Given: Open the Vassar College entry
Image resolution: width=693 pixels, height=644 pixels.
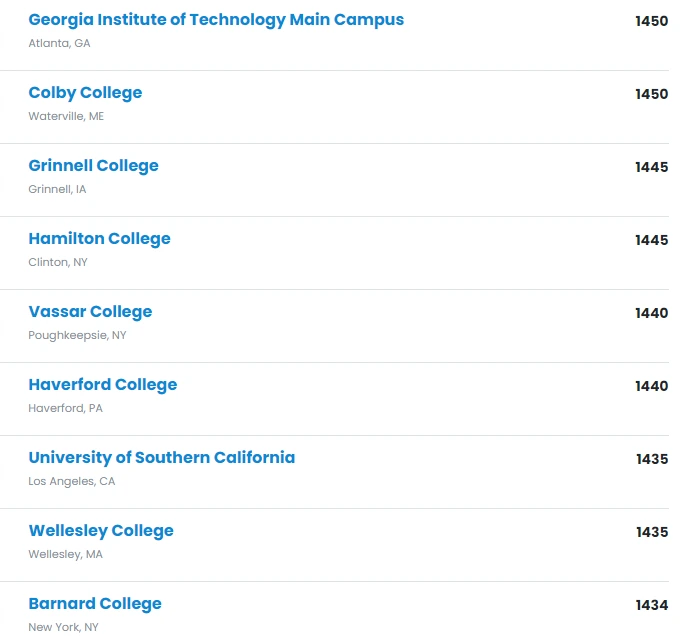Looking at the screenshot, I should (x=90, y=312).
